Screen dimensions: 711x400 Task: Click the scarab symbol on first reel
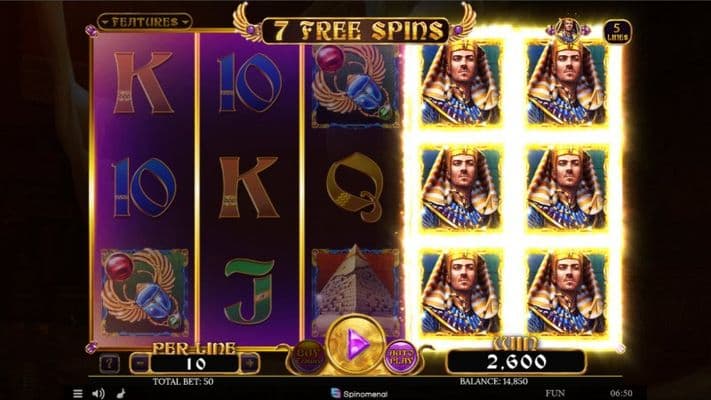pos(144,290)
